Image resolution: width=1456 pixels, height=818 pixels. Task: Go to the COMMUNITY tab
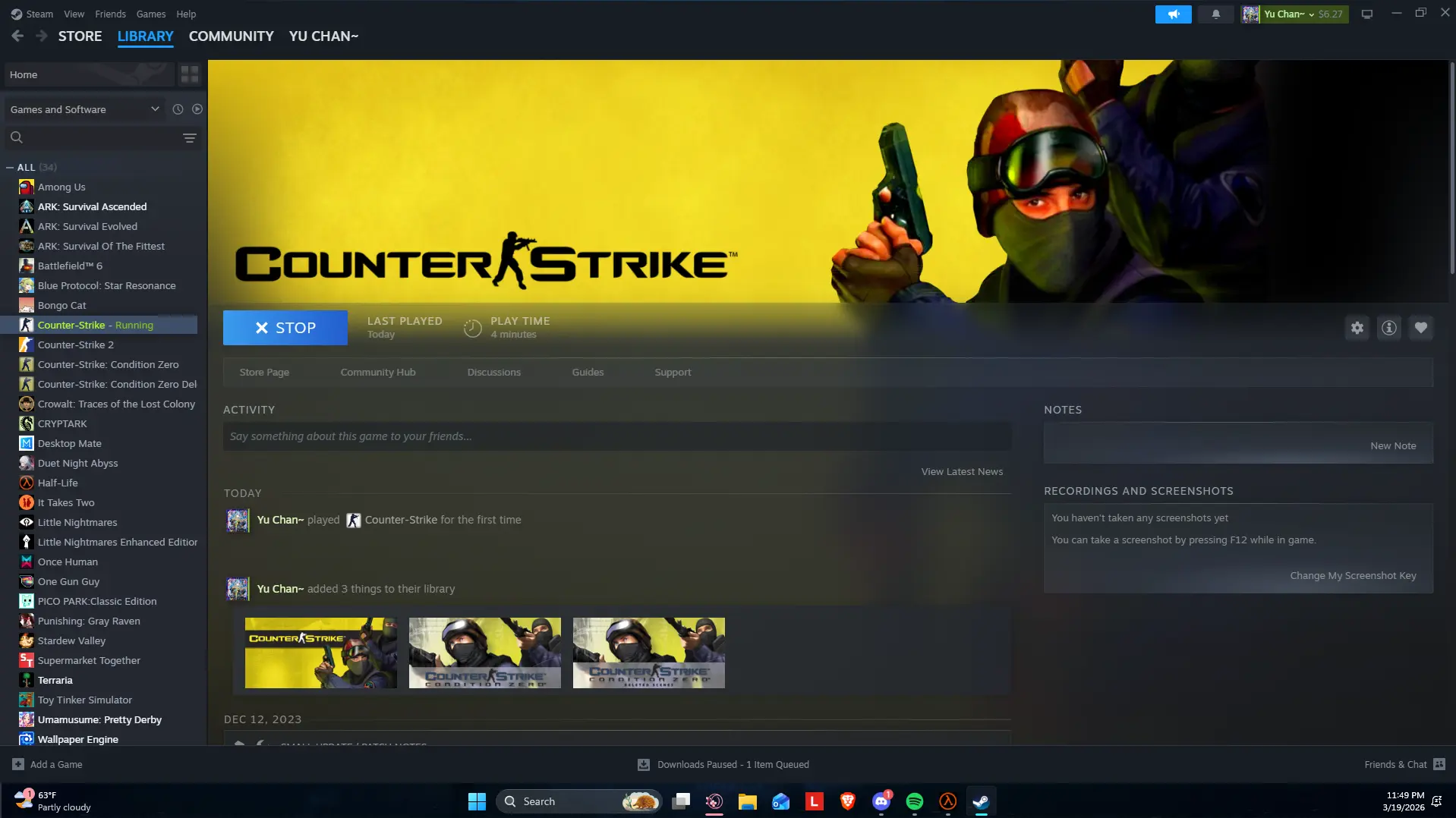tap(232, 36)
